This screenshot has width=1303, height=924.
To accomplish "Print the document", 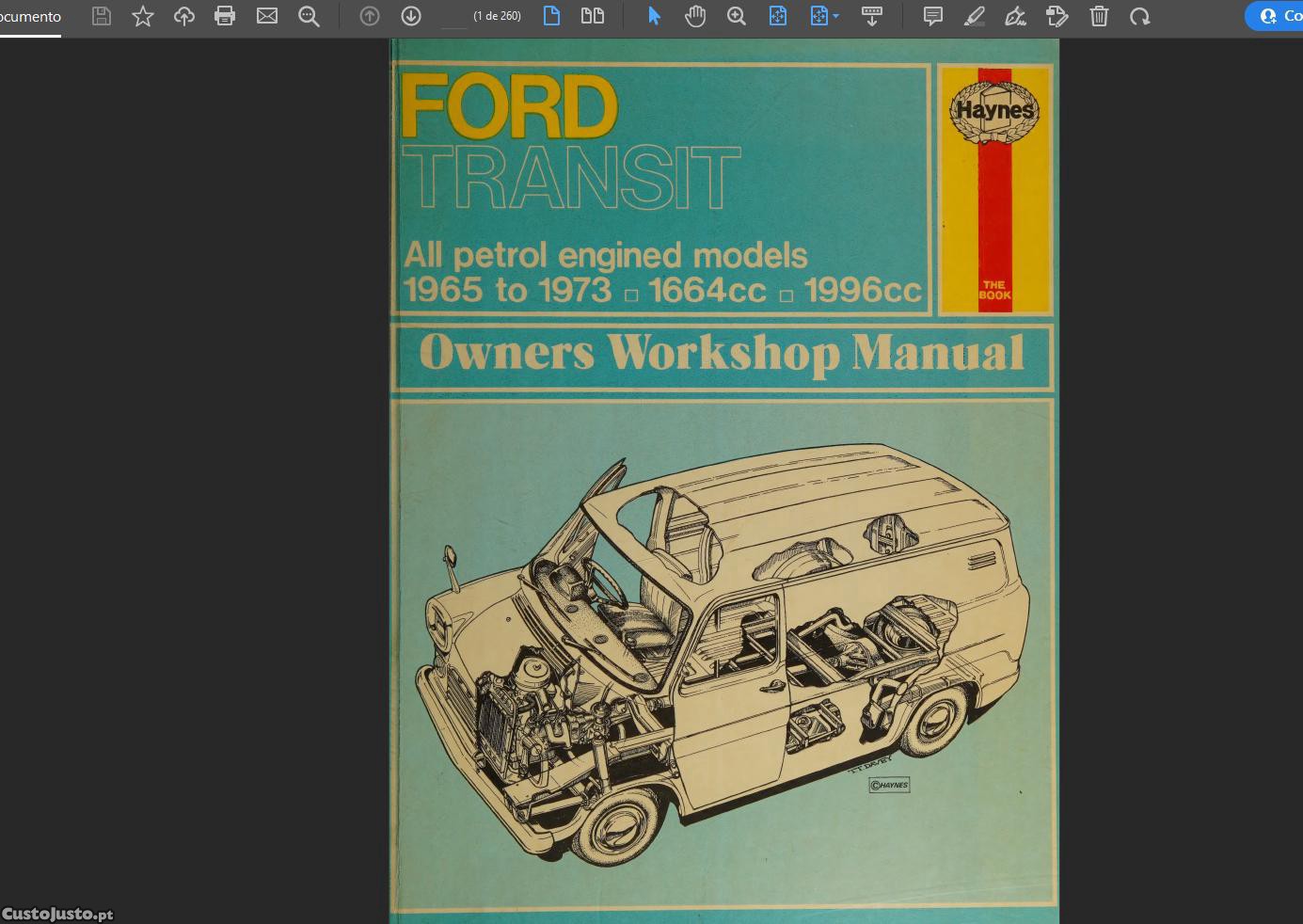I will 225,16.
